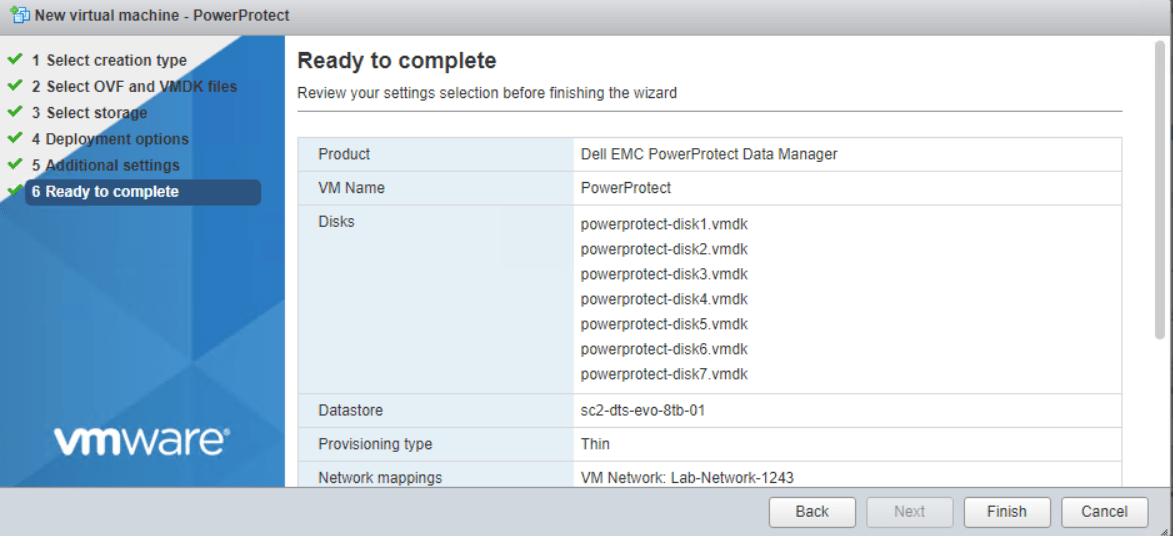Click the checkmark beside Deployment options
This screenshot has width=1173, height=536.
coord(15,138)
